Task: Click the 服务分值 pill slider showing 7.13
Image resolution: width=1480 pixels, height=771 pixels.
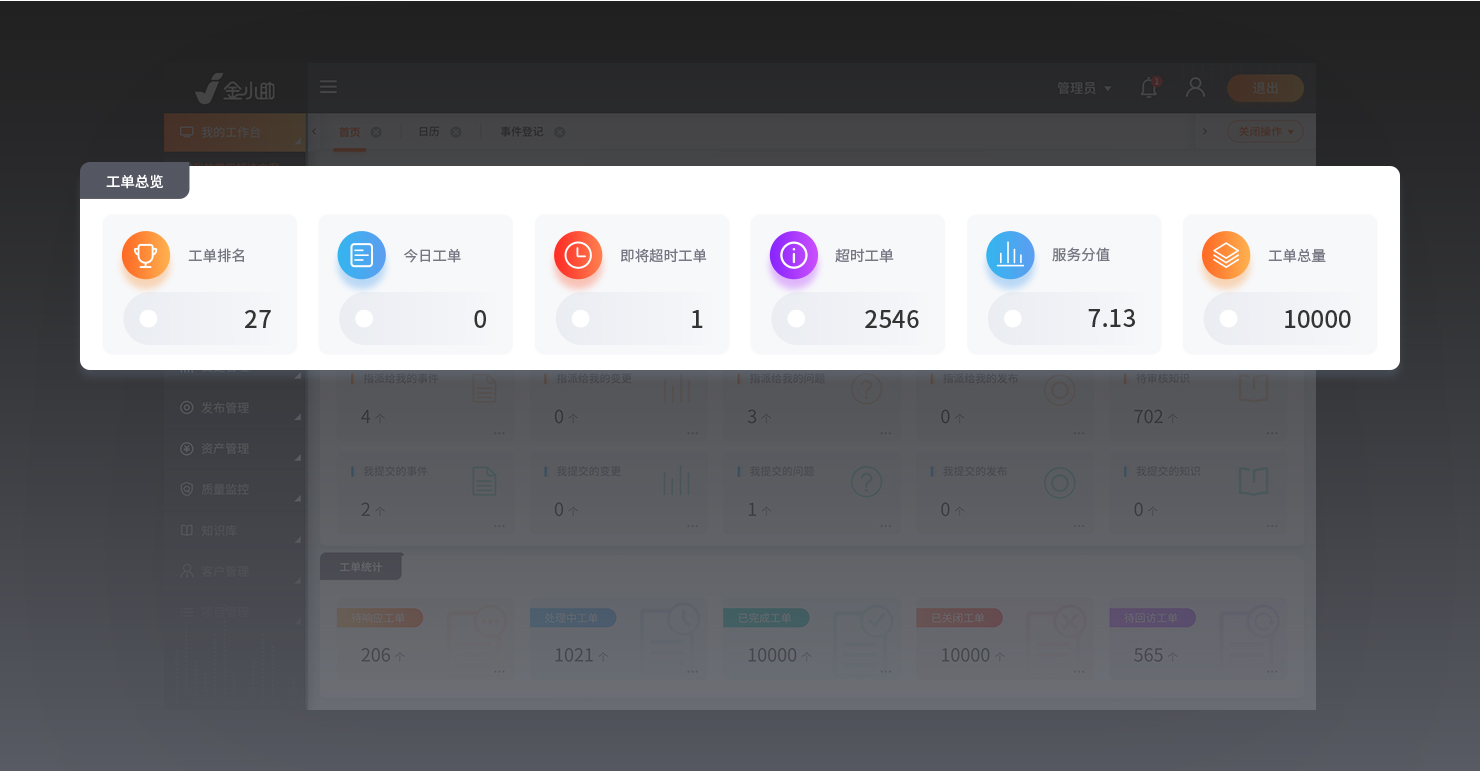Action: 1064,319
